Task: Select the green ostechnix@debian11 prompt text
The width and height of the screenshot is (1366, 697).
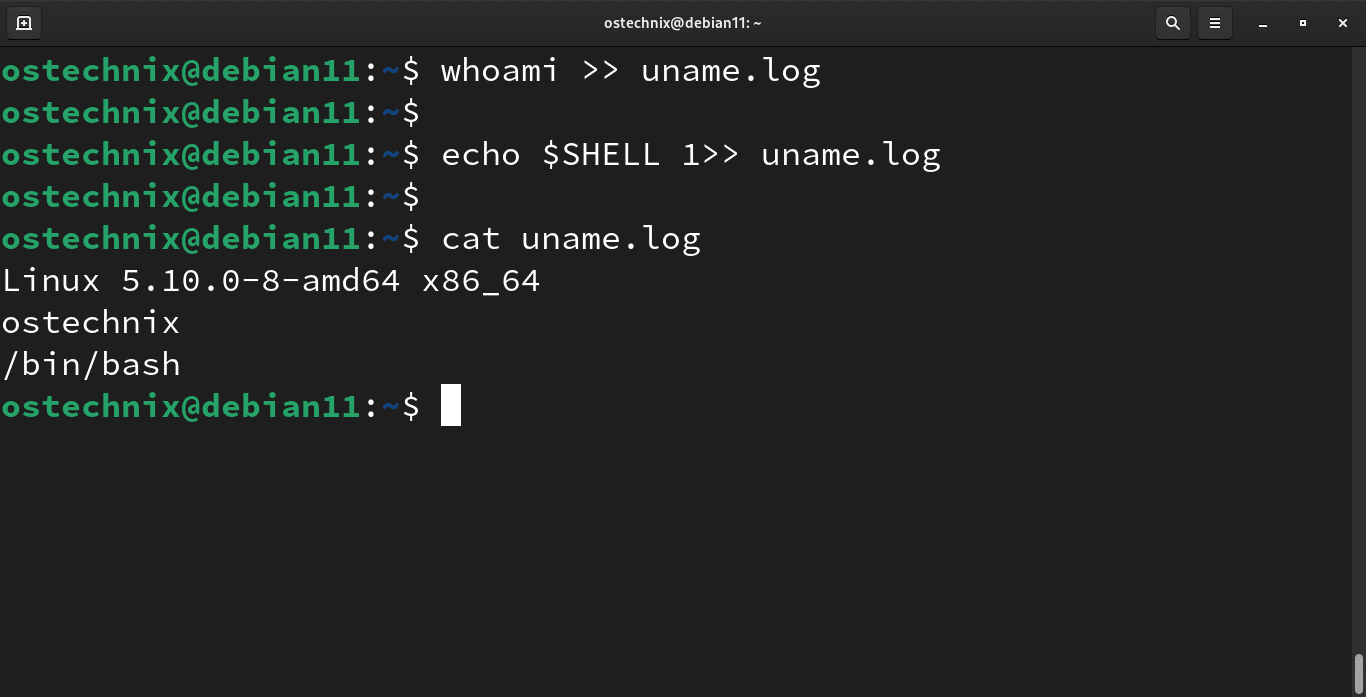Action: click(x=180, y=405)
